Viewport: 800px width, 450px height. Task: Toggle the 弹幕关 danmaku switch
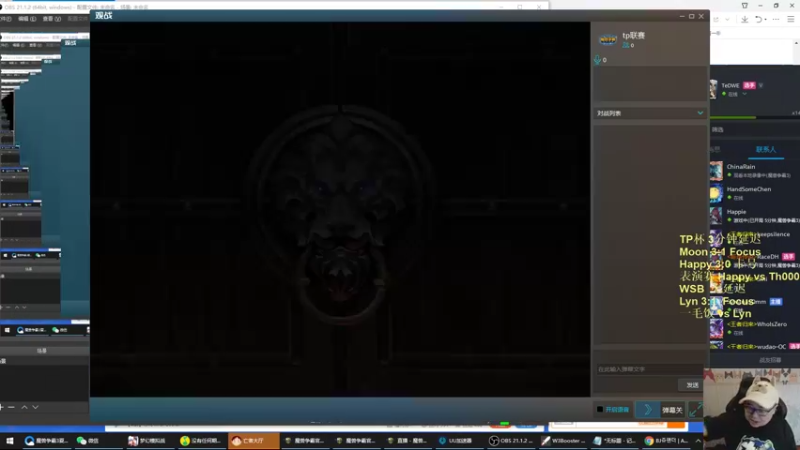(x=660, y=409)
